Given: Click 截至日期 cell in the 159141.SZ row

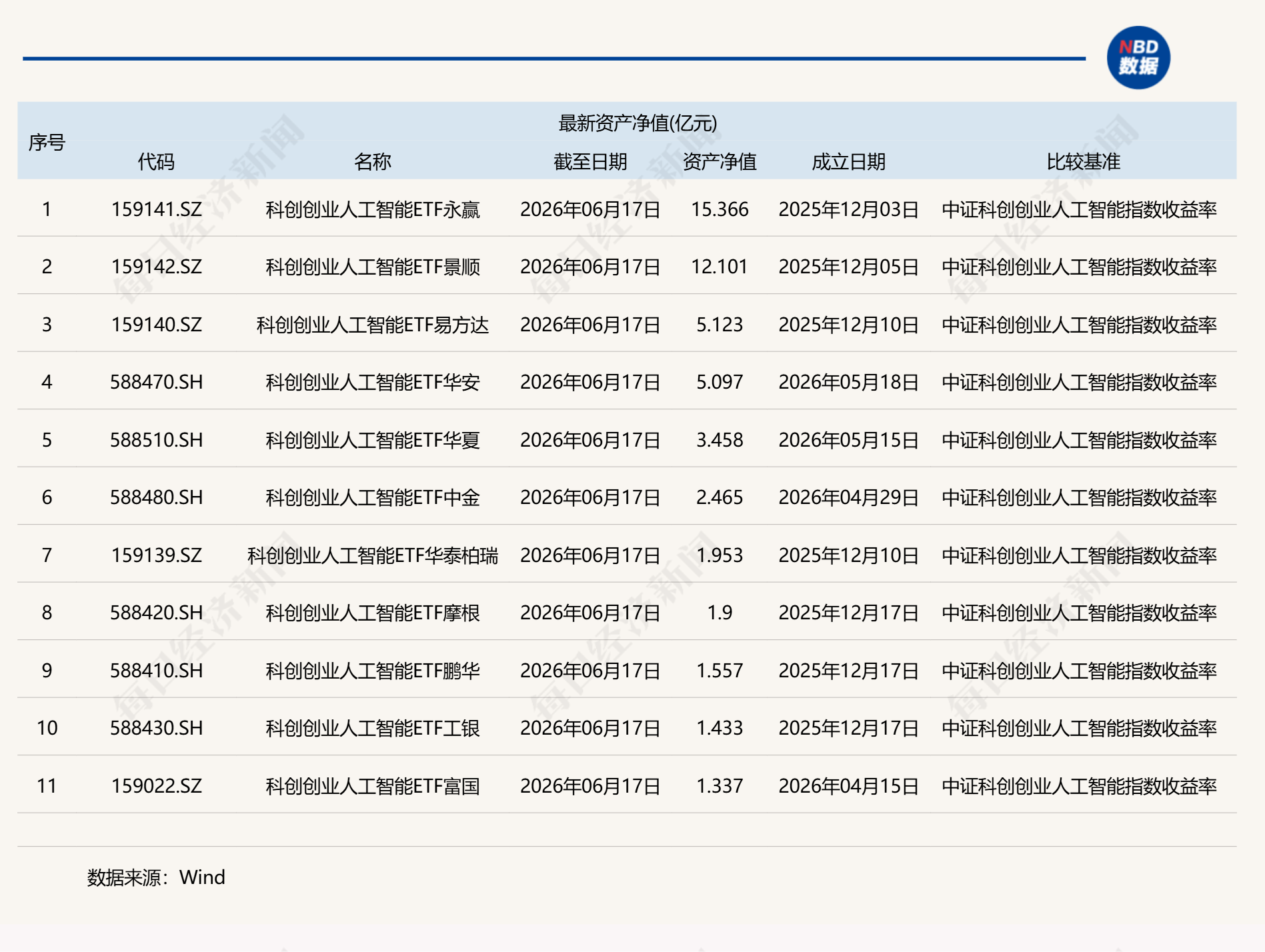Looking at the screenshot, I should [590, 209].
